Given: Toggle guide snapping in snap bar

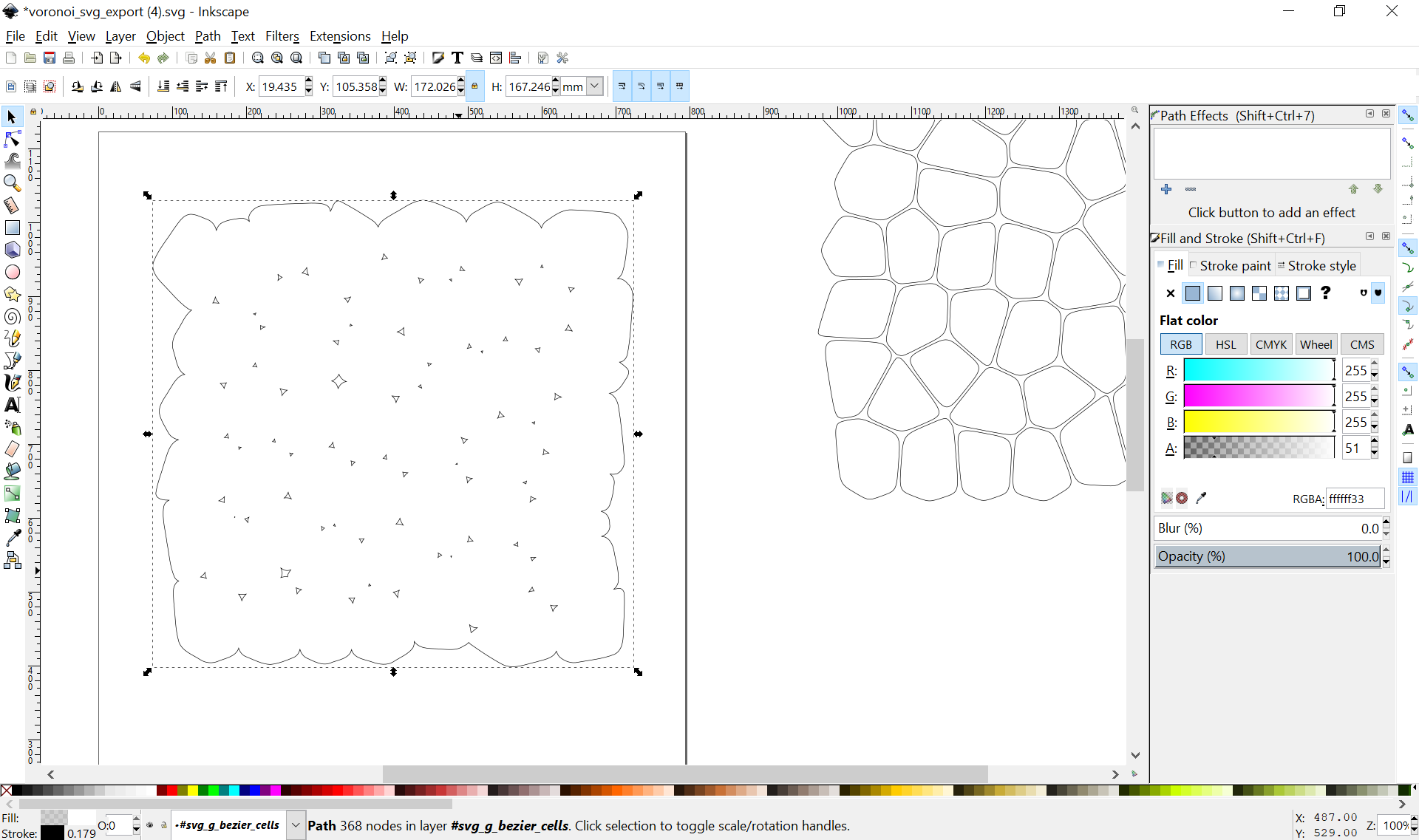Looking at the screenshot, I should (1407, 497).
